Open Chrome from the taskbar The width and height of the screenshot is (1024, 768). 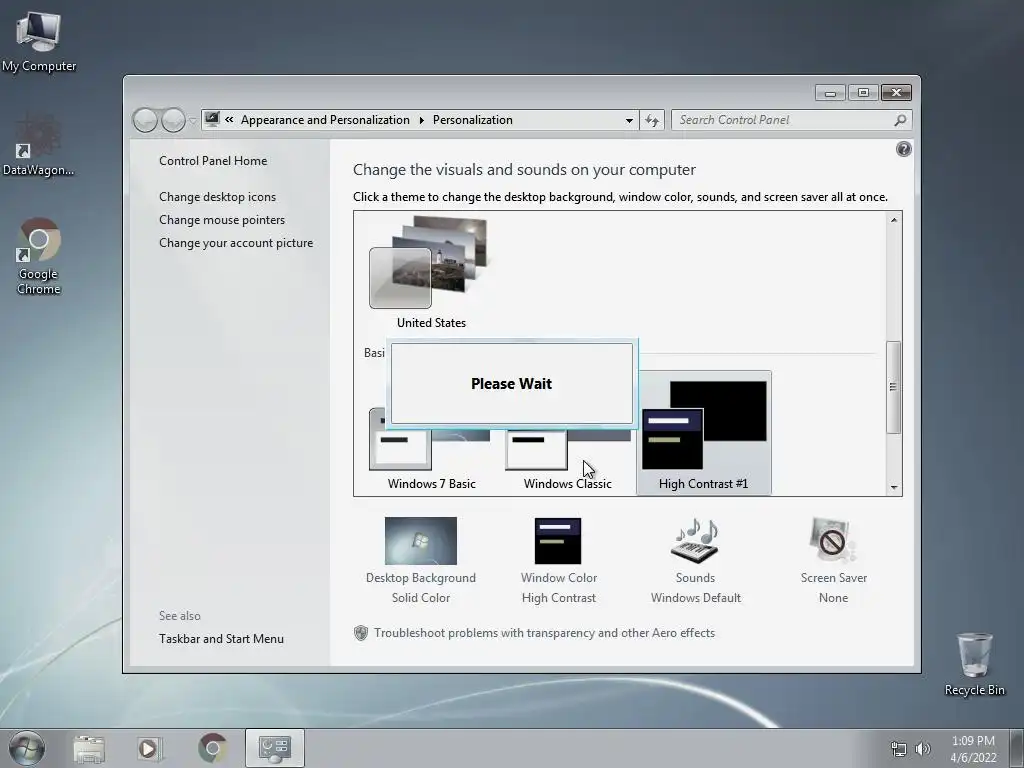click(212, 749)
